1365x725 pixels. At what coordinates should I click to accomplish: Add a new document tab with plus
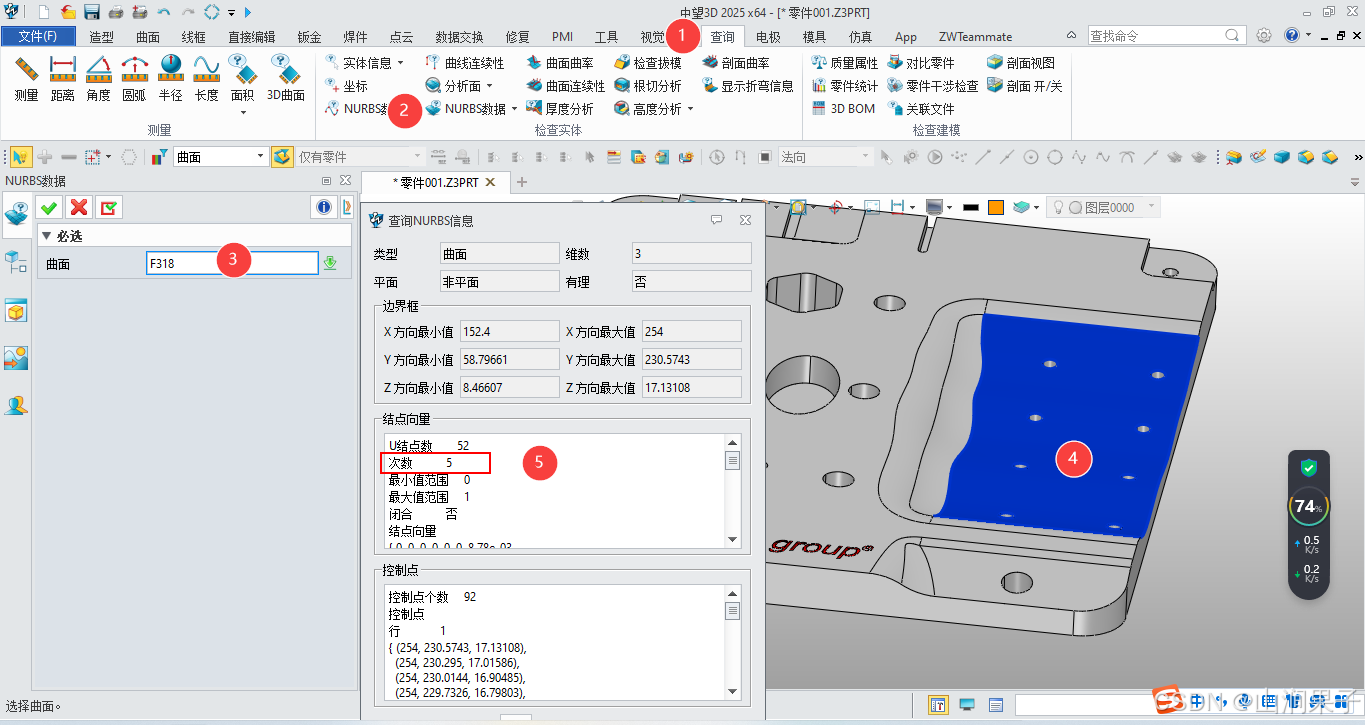(521, 182)
